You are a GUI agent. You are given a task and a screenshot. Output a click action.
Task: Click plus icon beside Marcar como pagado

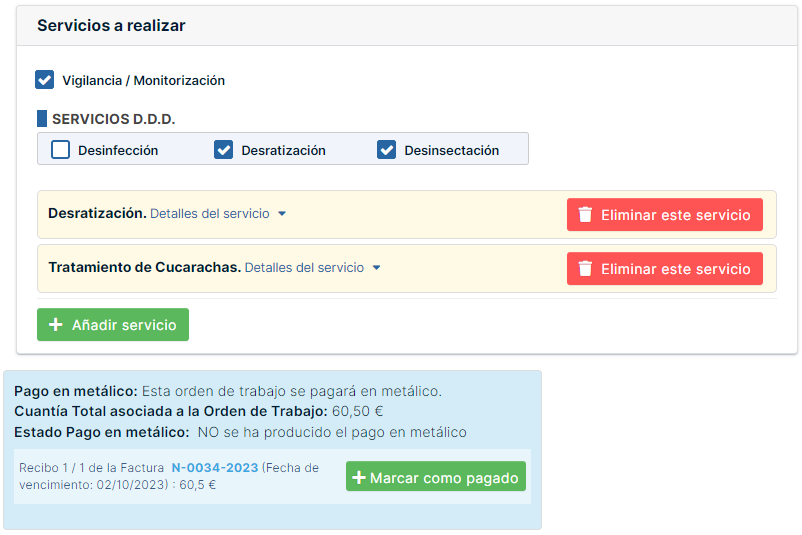coord(359,478)
